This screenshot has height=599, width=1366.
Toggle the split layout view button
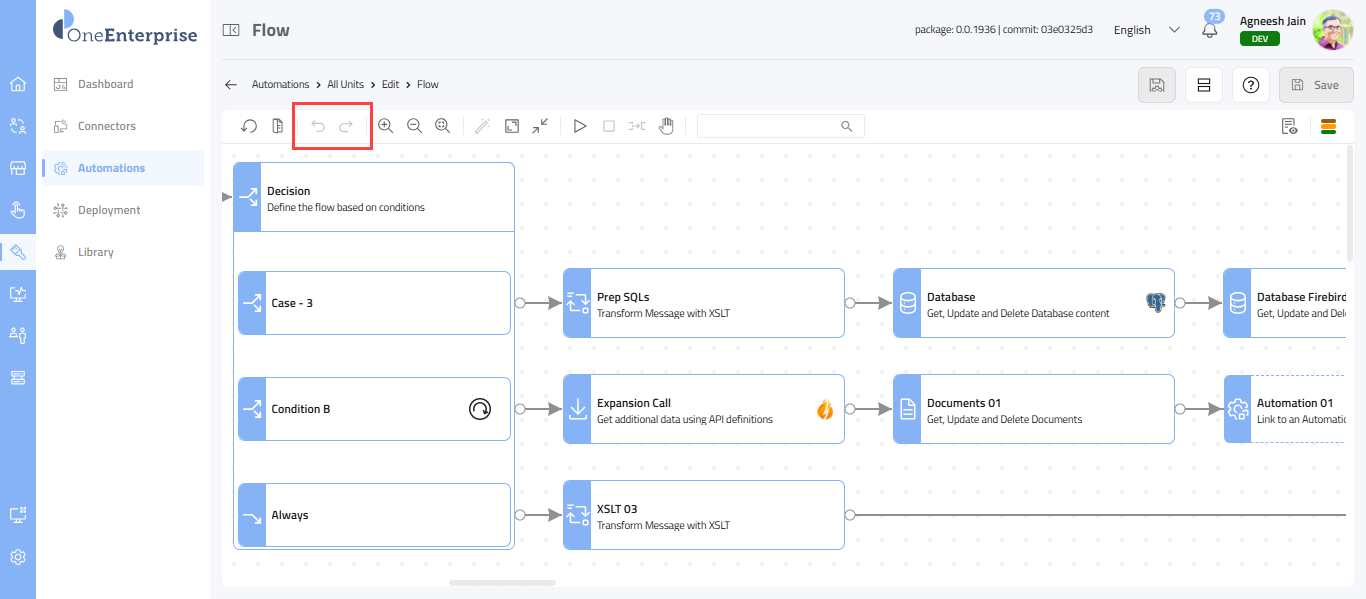[1204, 85]
